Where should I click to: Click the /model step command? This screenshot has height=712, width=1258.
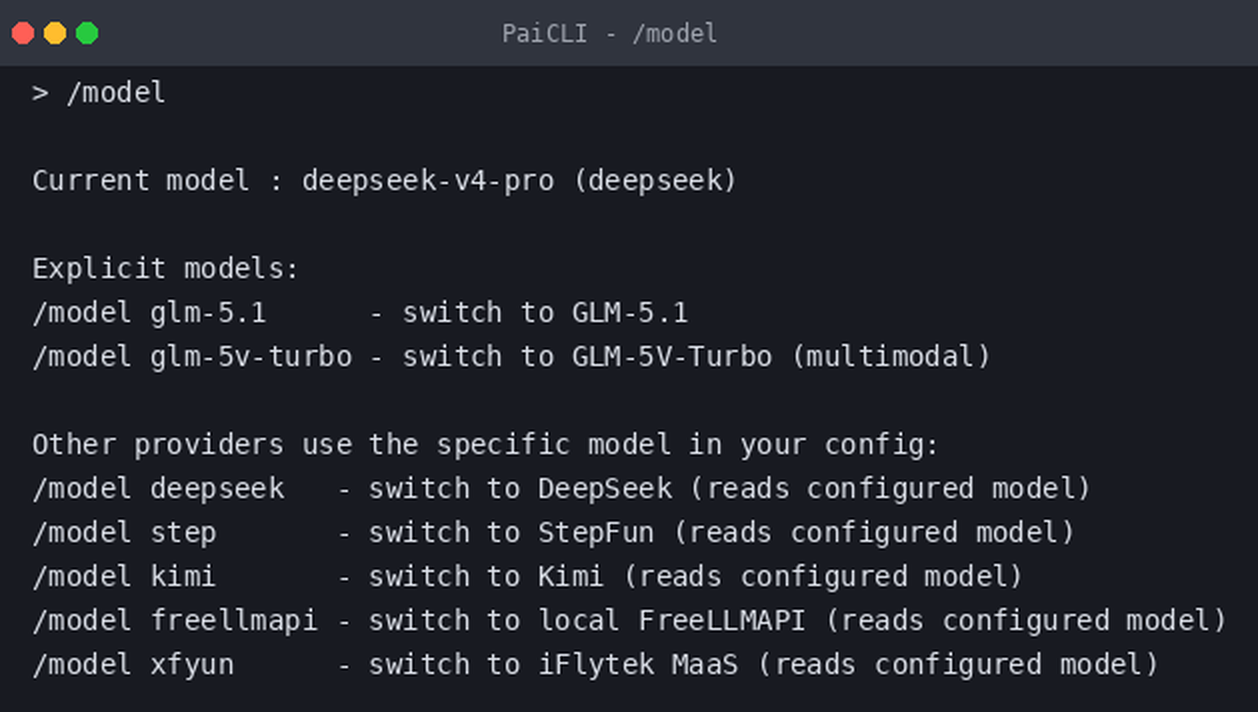pos(124,533)
